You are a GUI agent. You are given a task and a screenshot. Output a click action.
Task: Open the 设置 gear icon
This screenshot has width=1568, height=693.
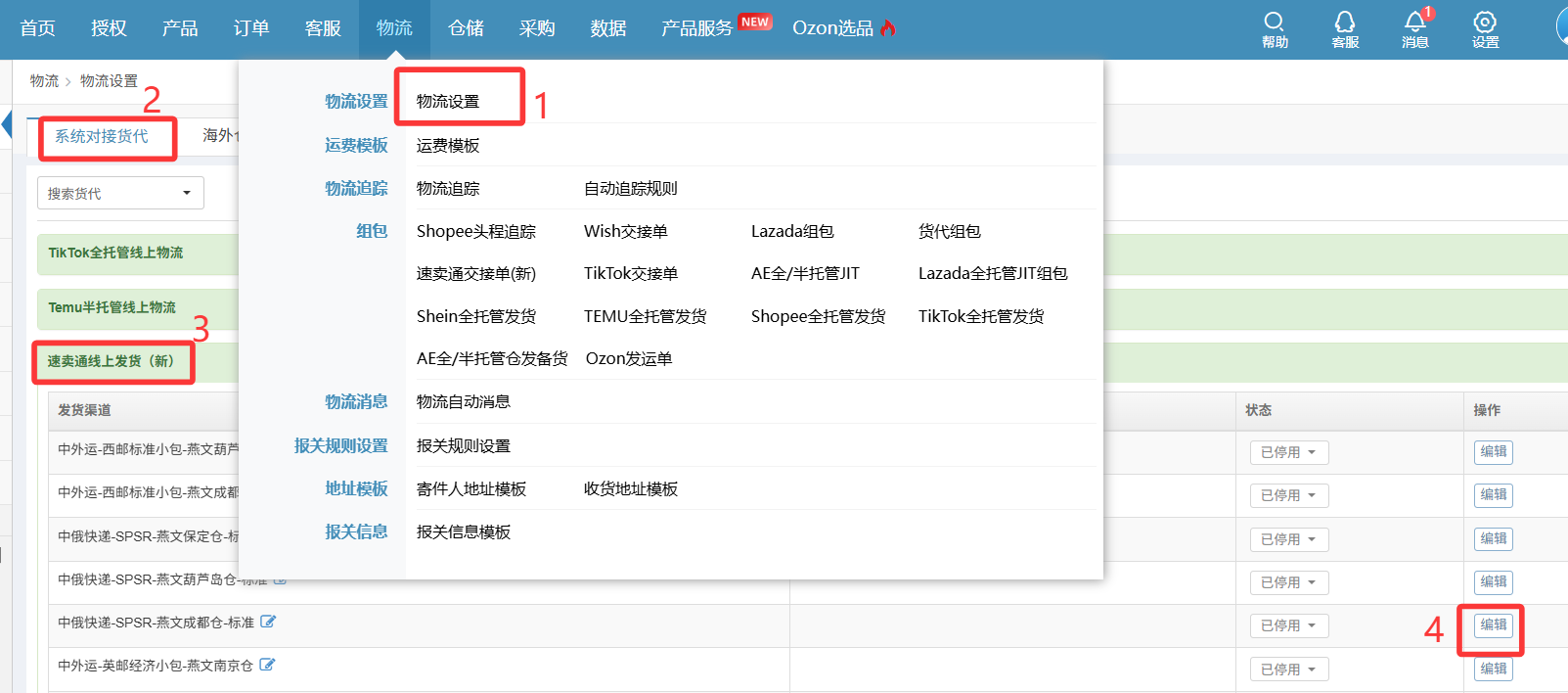pyautogui.click(x=1485, y=29)
